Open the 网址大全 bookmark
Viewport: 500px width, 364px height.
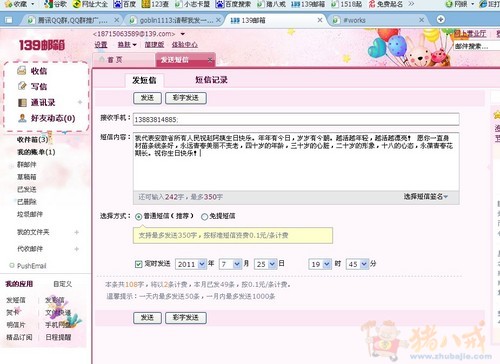[x=90, y=4]
